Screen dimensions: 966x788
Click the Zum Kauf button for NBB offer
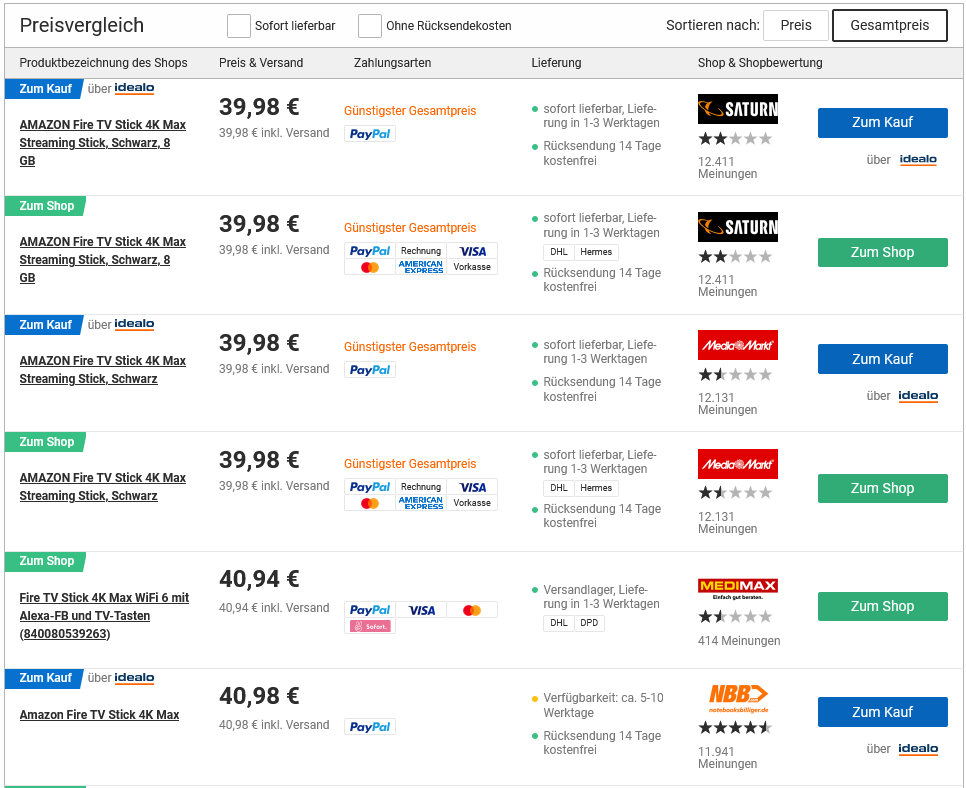[x=882, y=712]
